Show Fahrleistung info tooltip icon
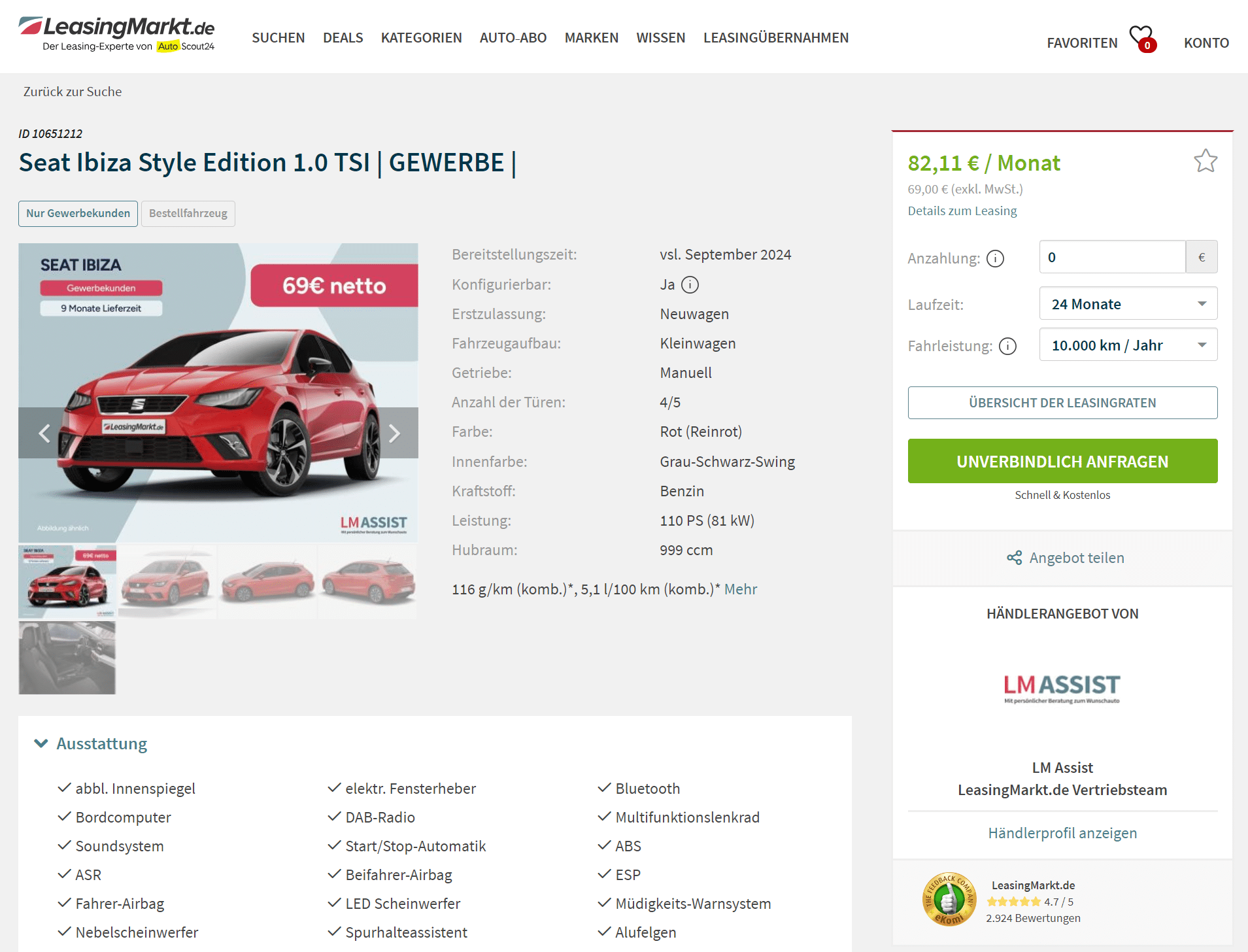Screen dimensions: 1248x952 pyautogui.click(x=1007, y=346)
